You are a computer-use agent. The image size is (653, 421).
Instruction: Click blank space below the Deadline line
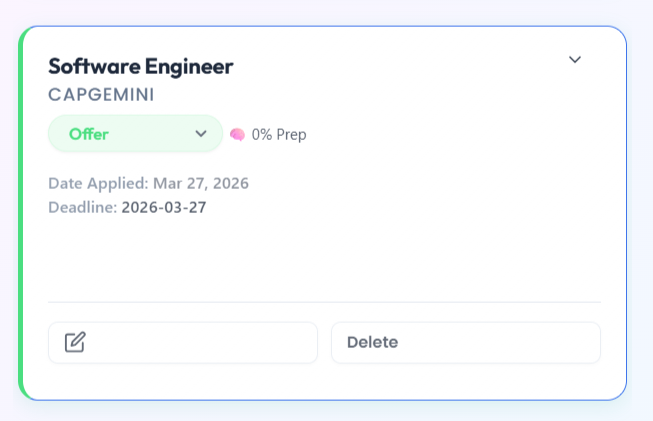[300, 255]
